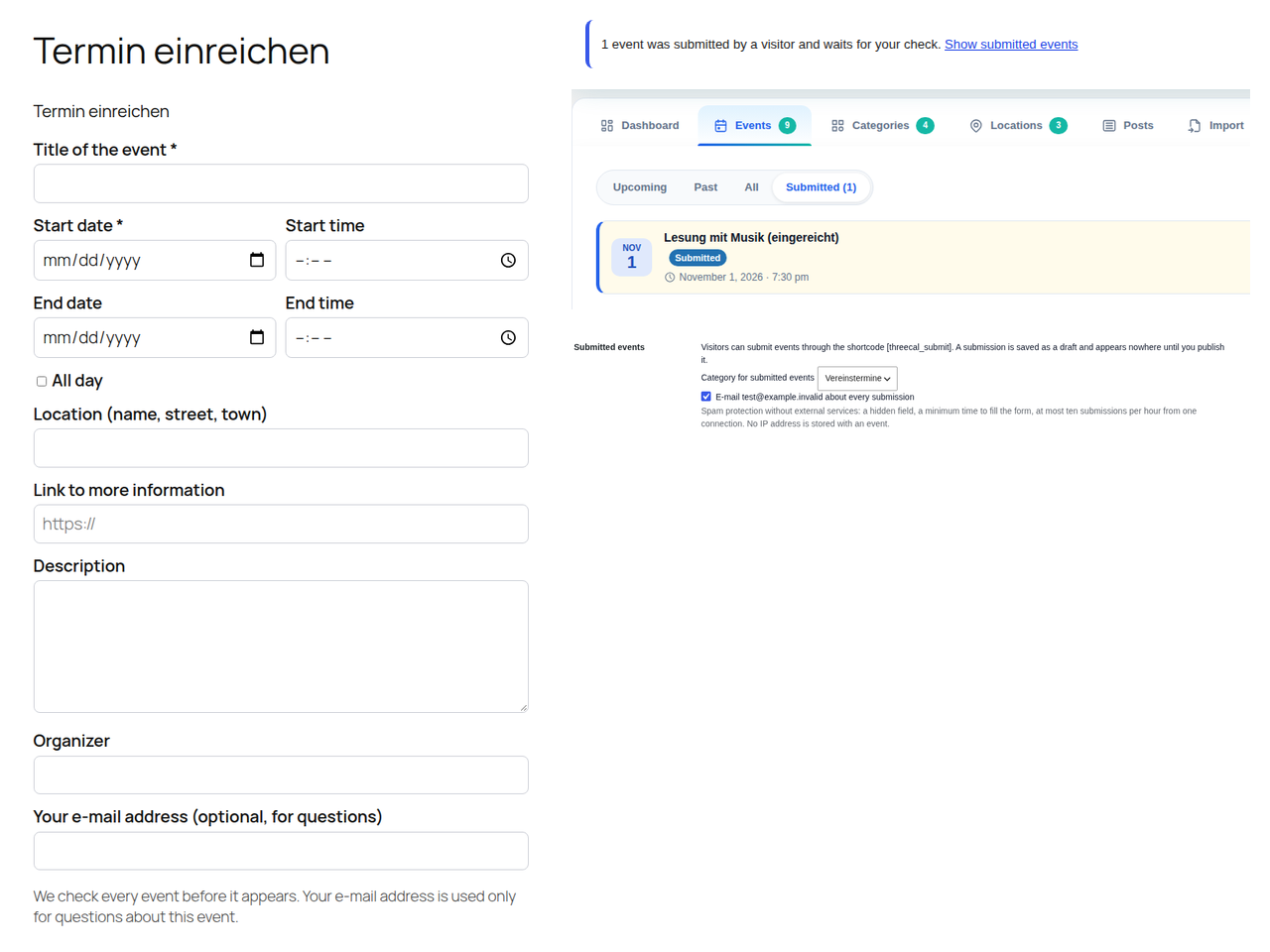Viewport: 1270px width, 952px height.
Task: Click the Locations pin icon
Action: (x=976, y=126)
